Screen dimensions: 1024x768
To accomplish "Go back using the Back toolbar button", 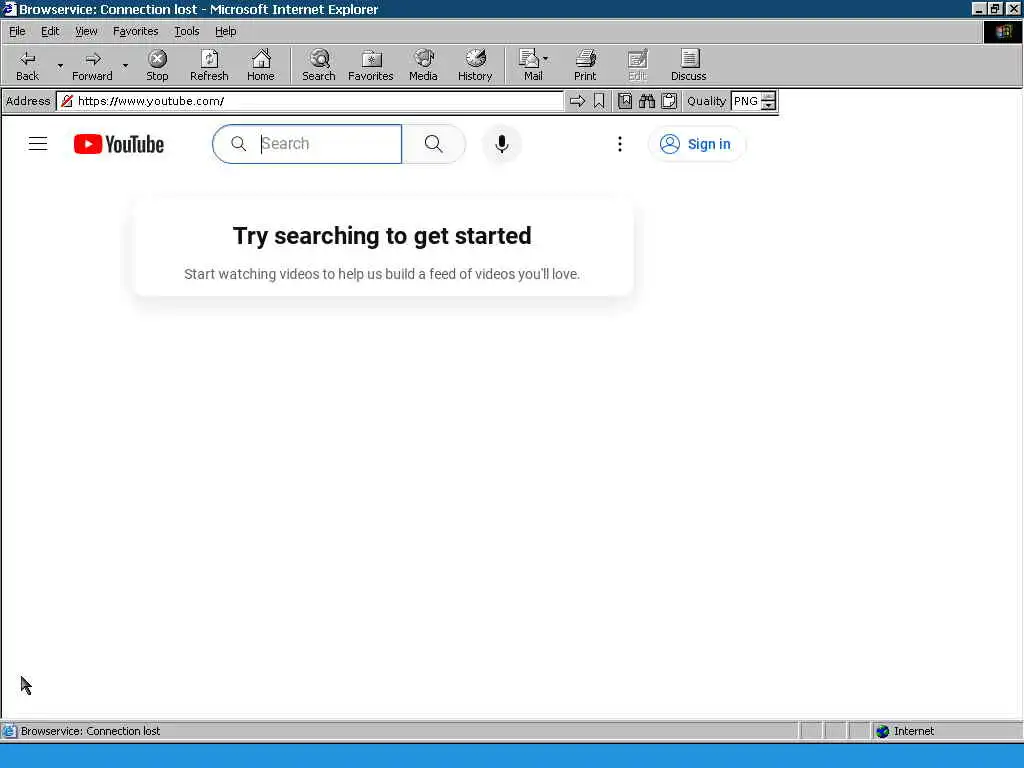I will [x=27, y=65].
